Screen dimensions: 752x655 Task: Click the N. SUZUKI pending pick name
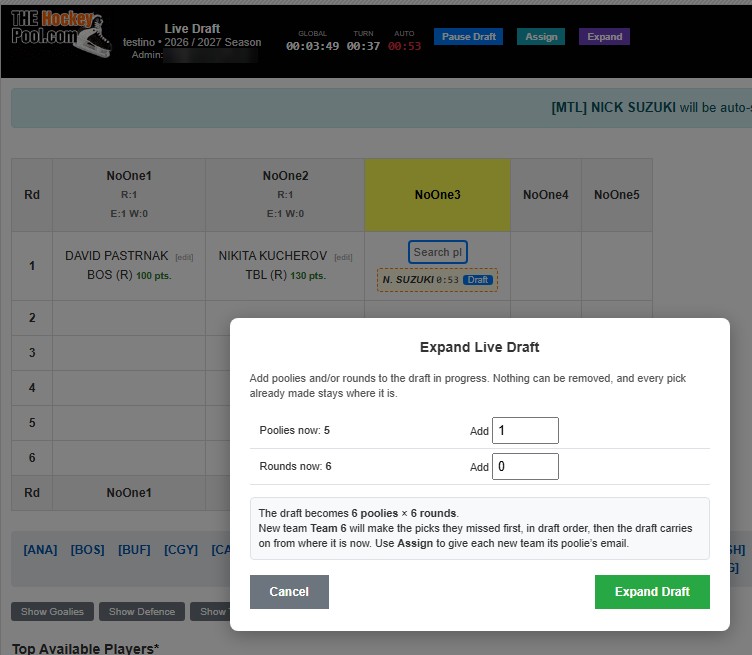(408, 280)
